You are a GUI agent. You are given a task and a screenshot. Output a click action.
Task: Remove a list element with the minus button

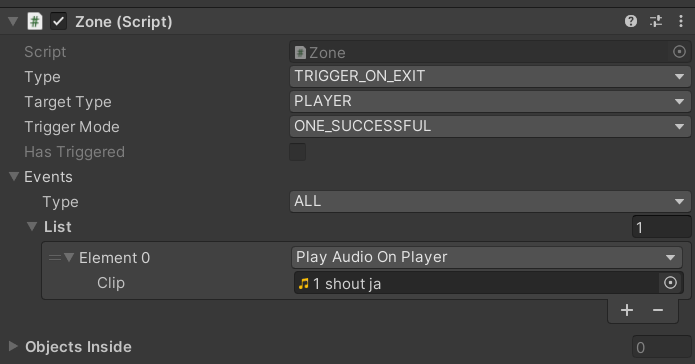pos(658,310)
